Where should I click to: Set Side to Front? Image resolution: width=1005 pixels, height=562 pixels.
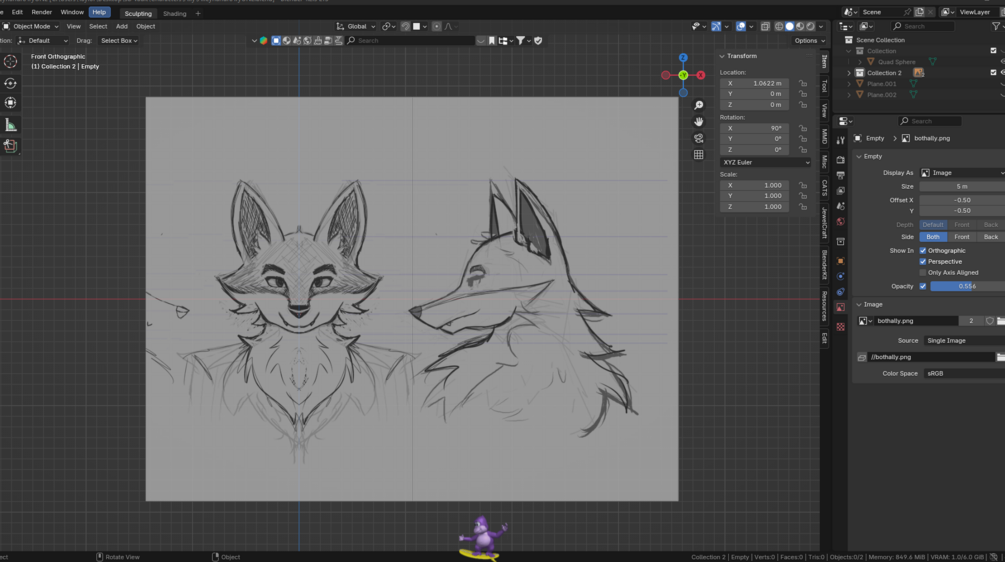[x=961, y=237]
